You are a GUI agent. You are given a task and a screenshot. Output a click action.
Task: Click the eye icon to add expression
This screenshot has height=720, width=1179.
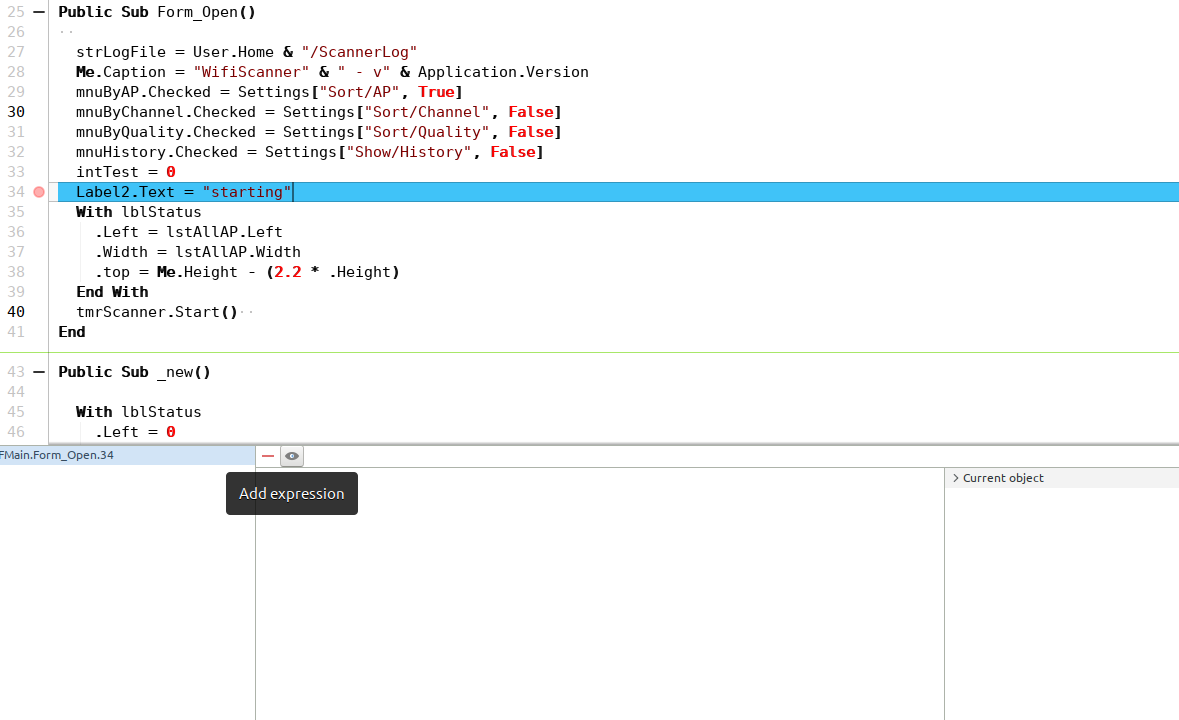291,456
